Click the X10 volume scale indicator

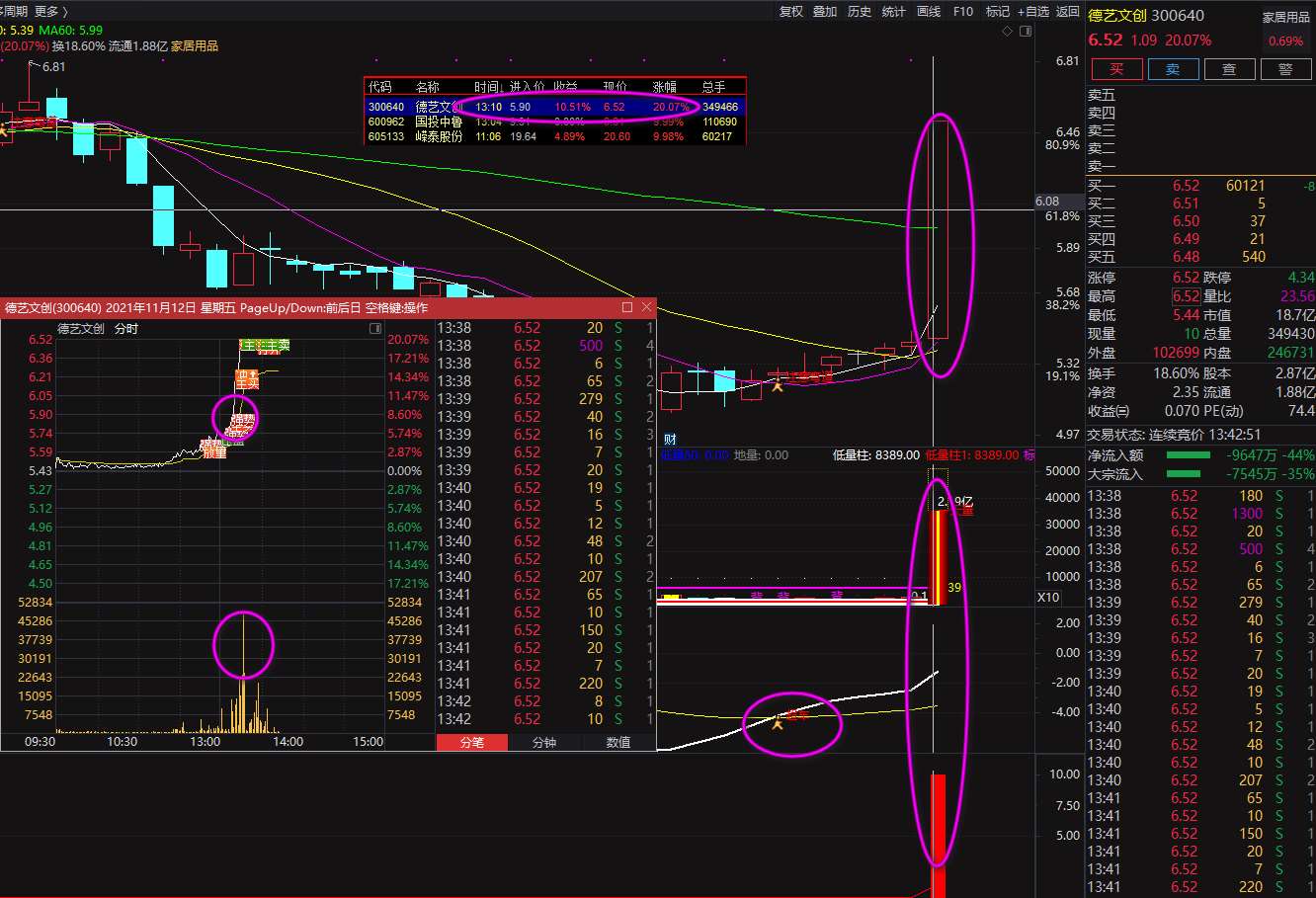1048,597
